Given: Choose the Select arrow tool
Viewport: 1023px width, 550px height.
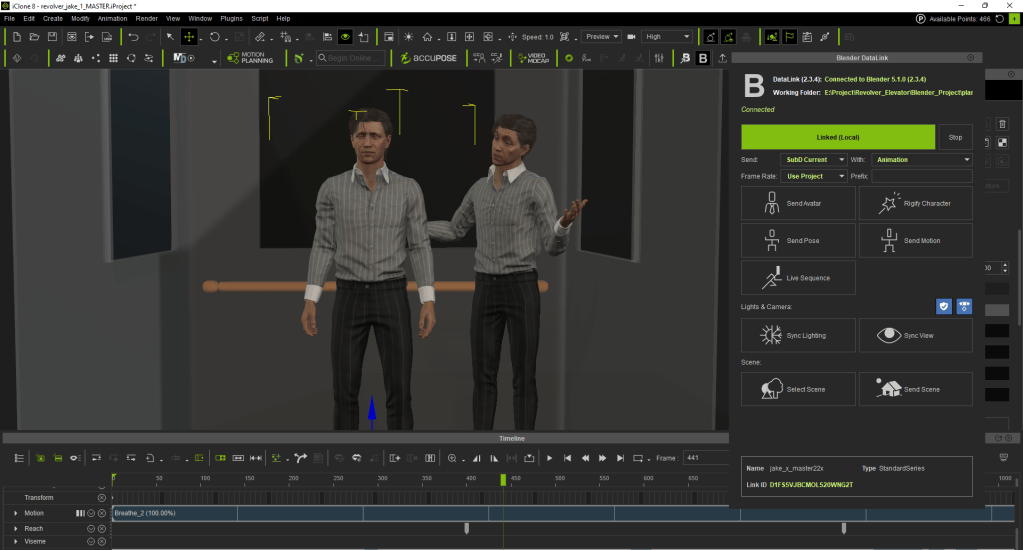Looking at the screenshot, I should (170, 37).
